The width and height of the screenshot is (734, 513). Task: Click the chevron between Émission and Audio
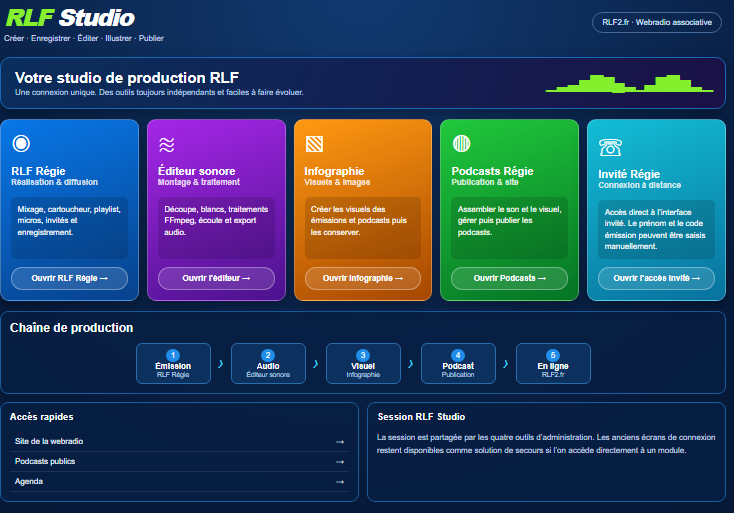[x=221, y=364]
